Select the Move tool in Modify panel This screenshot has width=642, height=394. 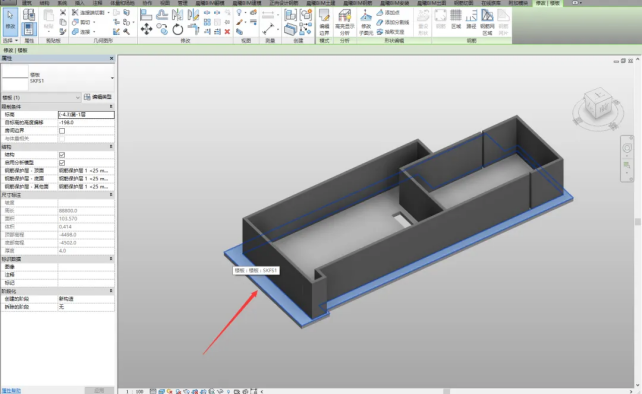(x=146, y=29)
